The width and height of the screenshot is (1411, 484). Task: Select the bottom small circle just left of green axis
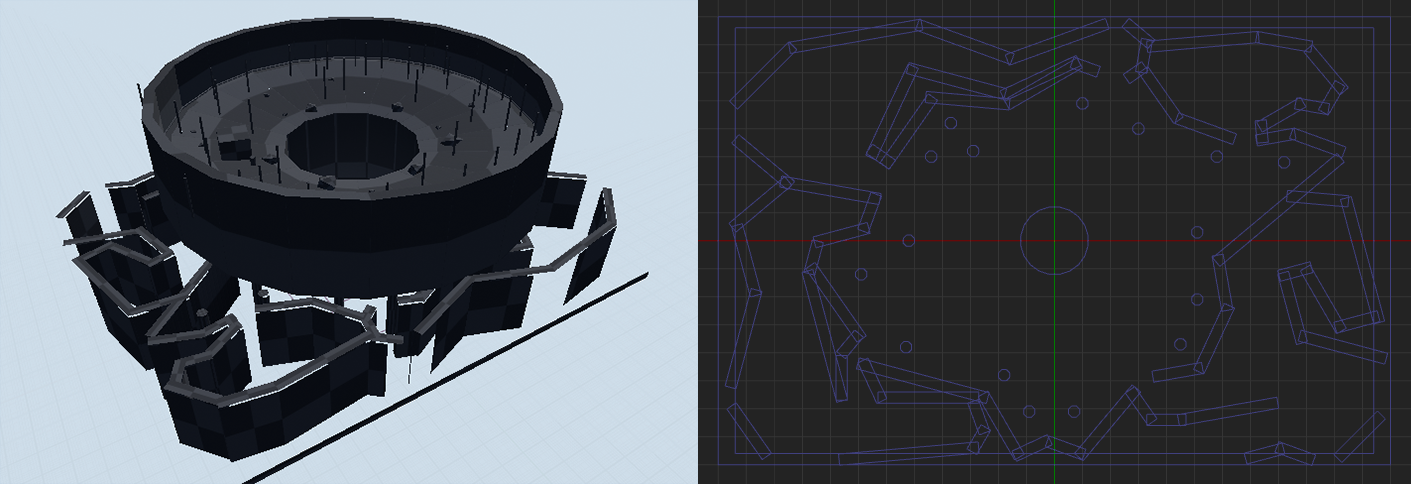tap(1029, 410)
